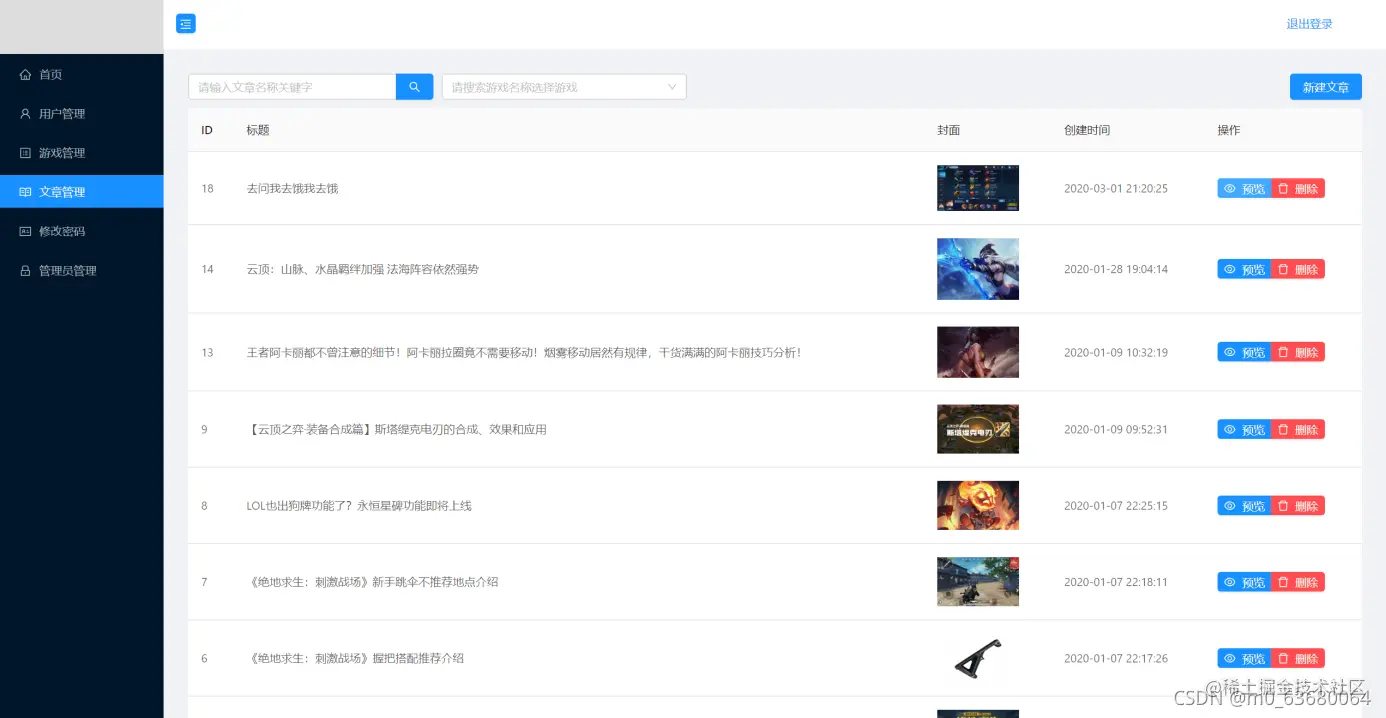The height and width of the screenshot is (718, 1386).
Task: Click the chevron in the 请搜索游戏名称选择游戏 selector
Action: [x=671, y=86]
